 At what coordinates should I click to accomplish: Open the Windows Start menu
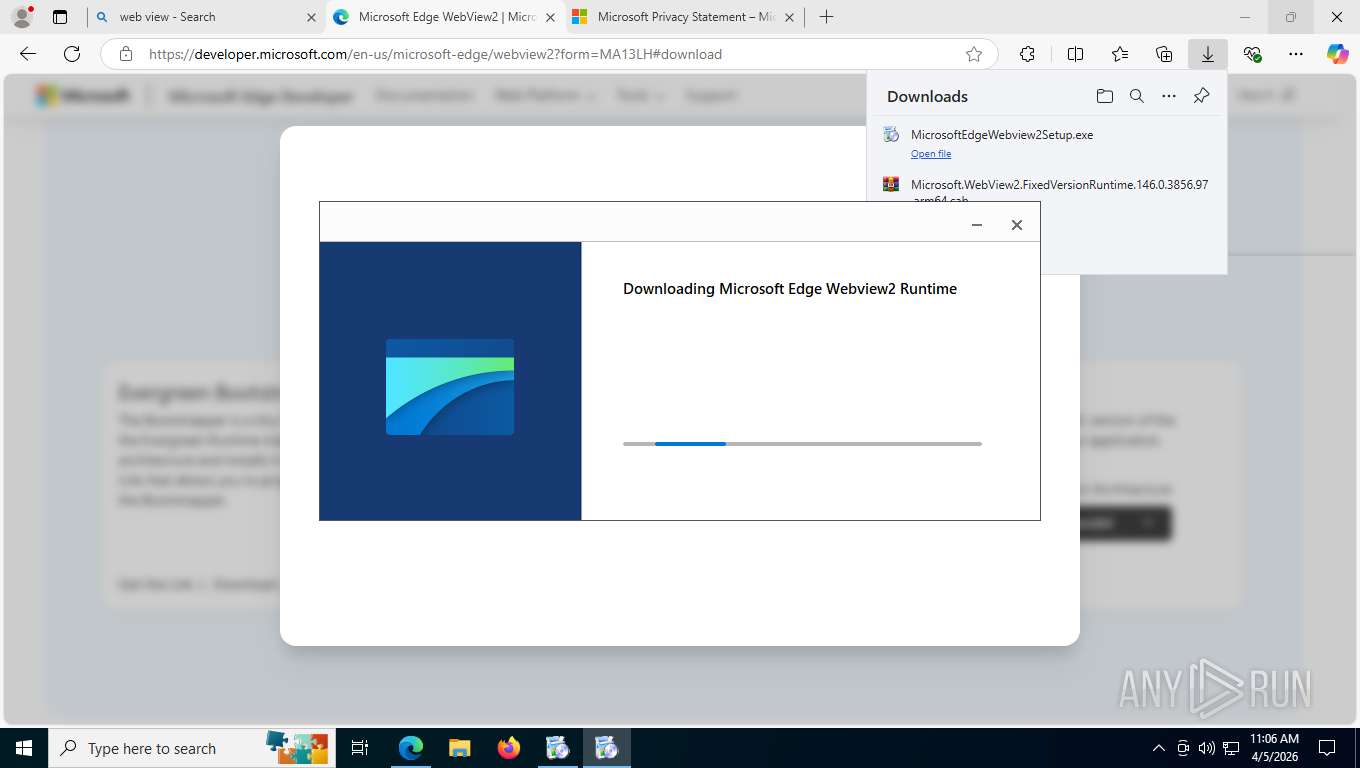[x=24, y=748]
